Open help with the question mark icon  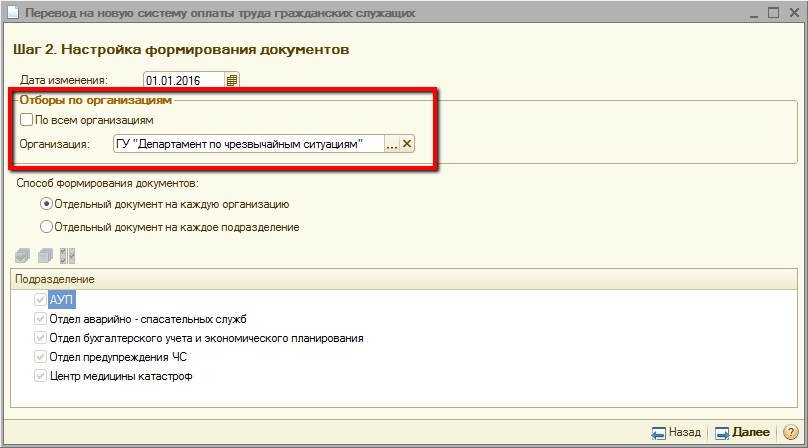coord(789,433)
